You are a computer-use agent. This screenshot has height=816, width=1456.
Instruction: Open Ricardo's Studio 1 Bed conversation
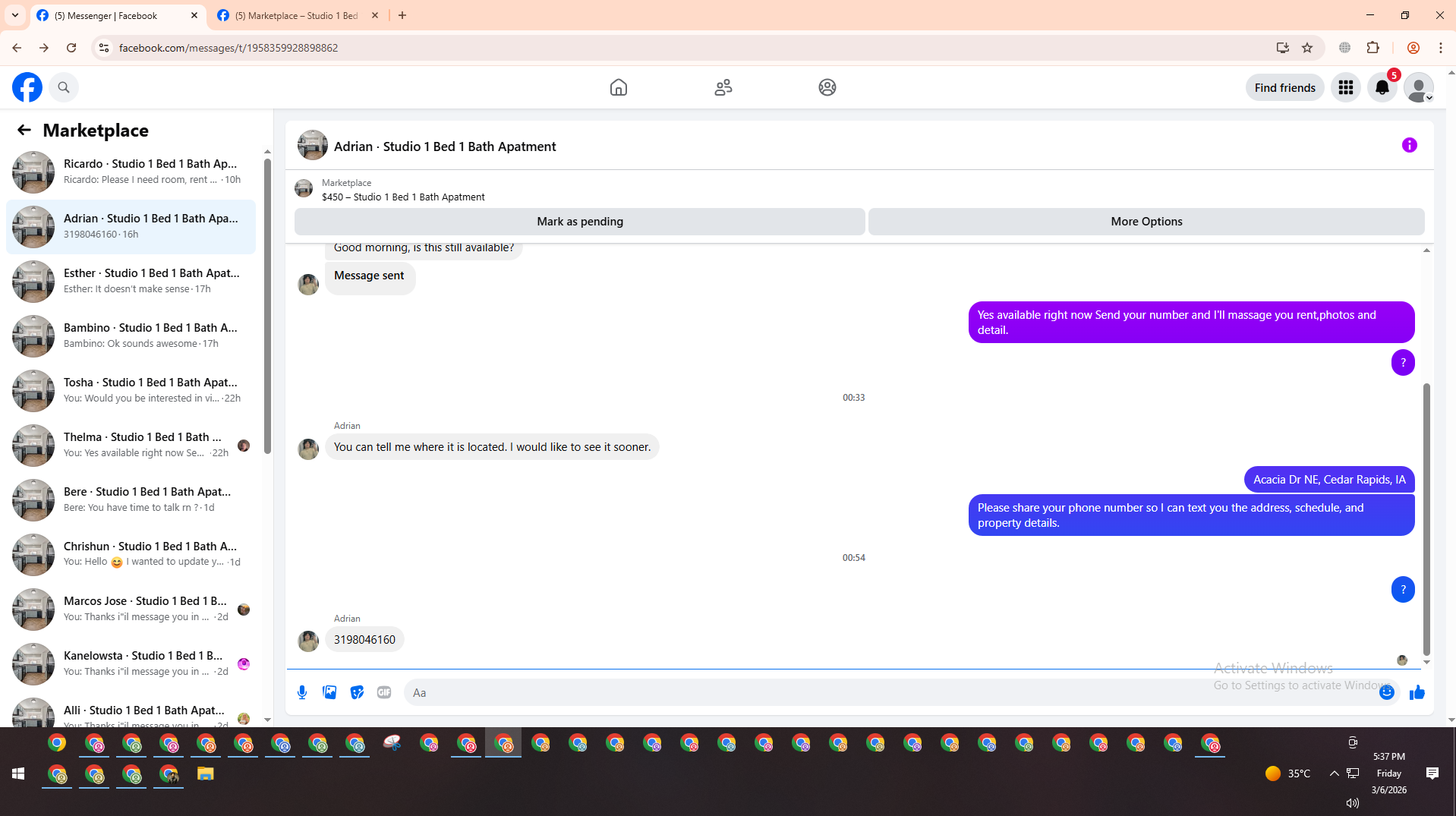tap(131, 172)
